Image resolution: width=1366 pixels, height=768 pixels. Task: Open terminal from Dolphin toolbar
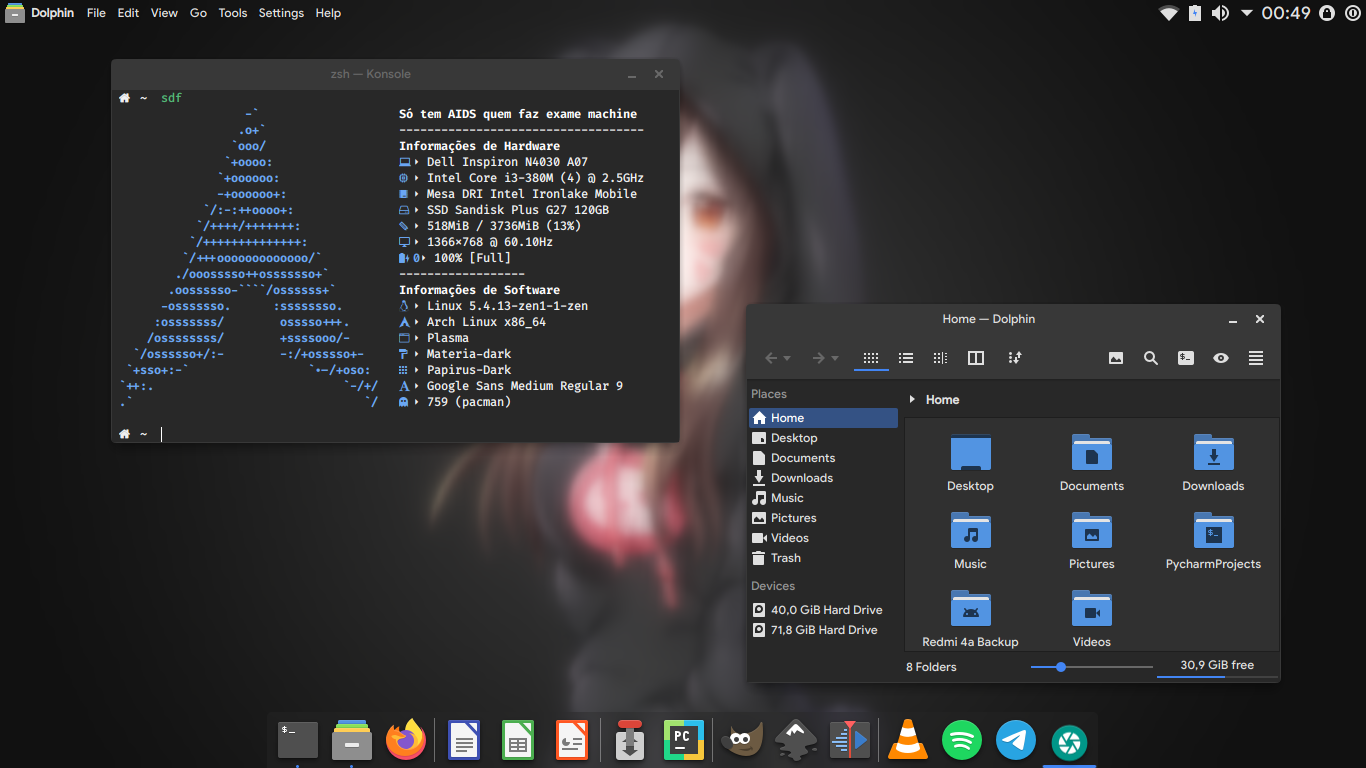(1186, 358)
